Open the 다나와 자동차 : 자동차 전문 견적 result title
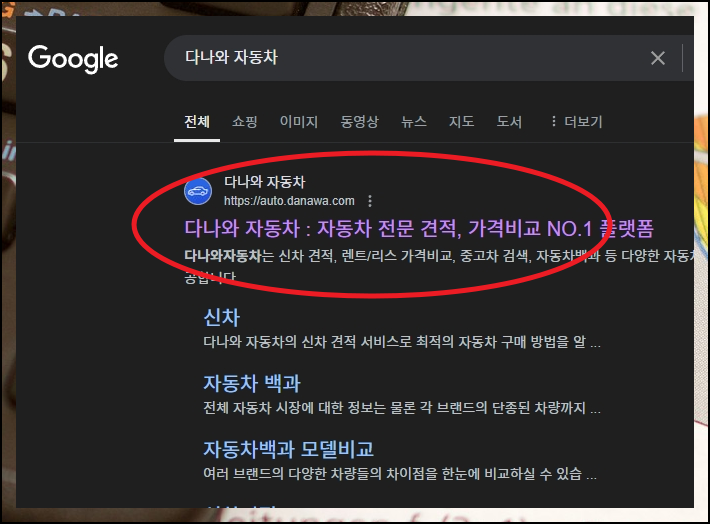 419,228
